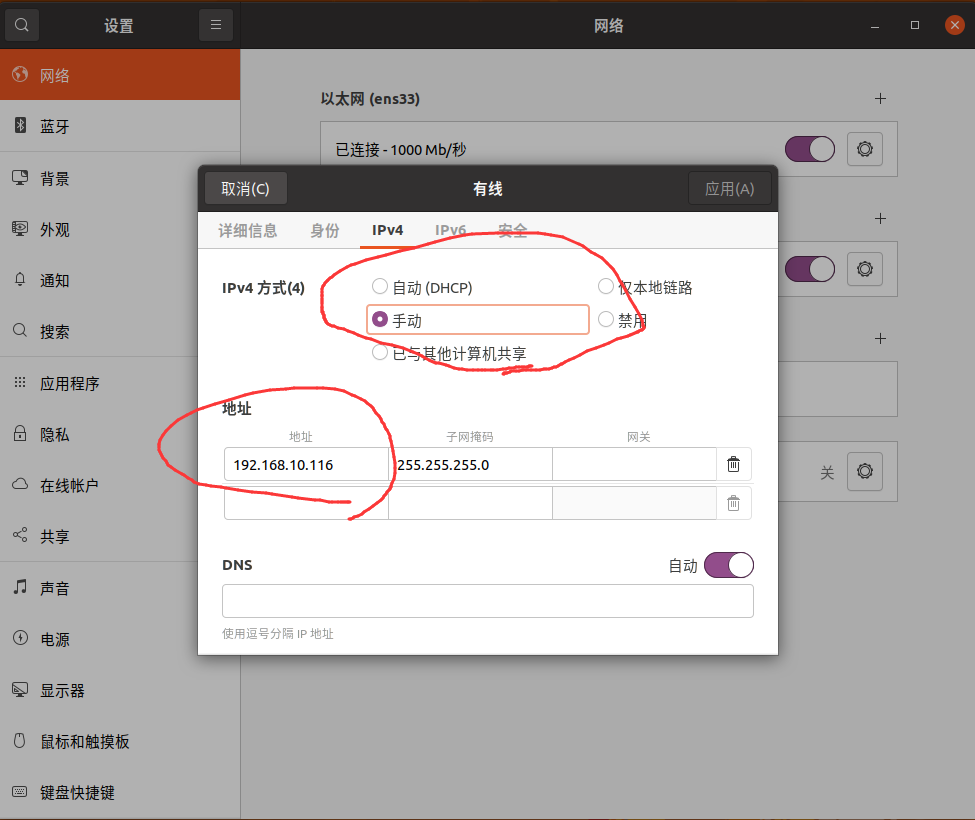
Task: Click the search icon in Settings header
Action: (22, 25)
